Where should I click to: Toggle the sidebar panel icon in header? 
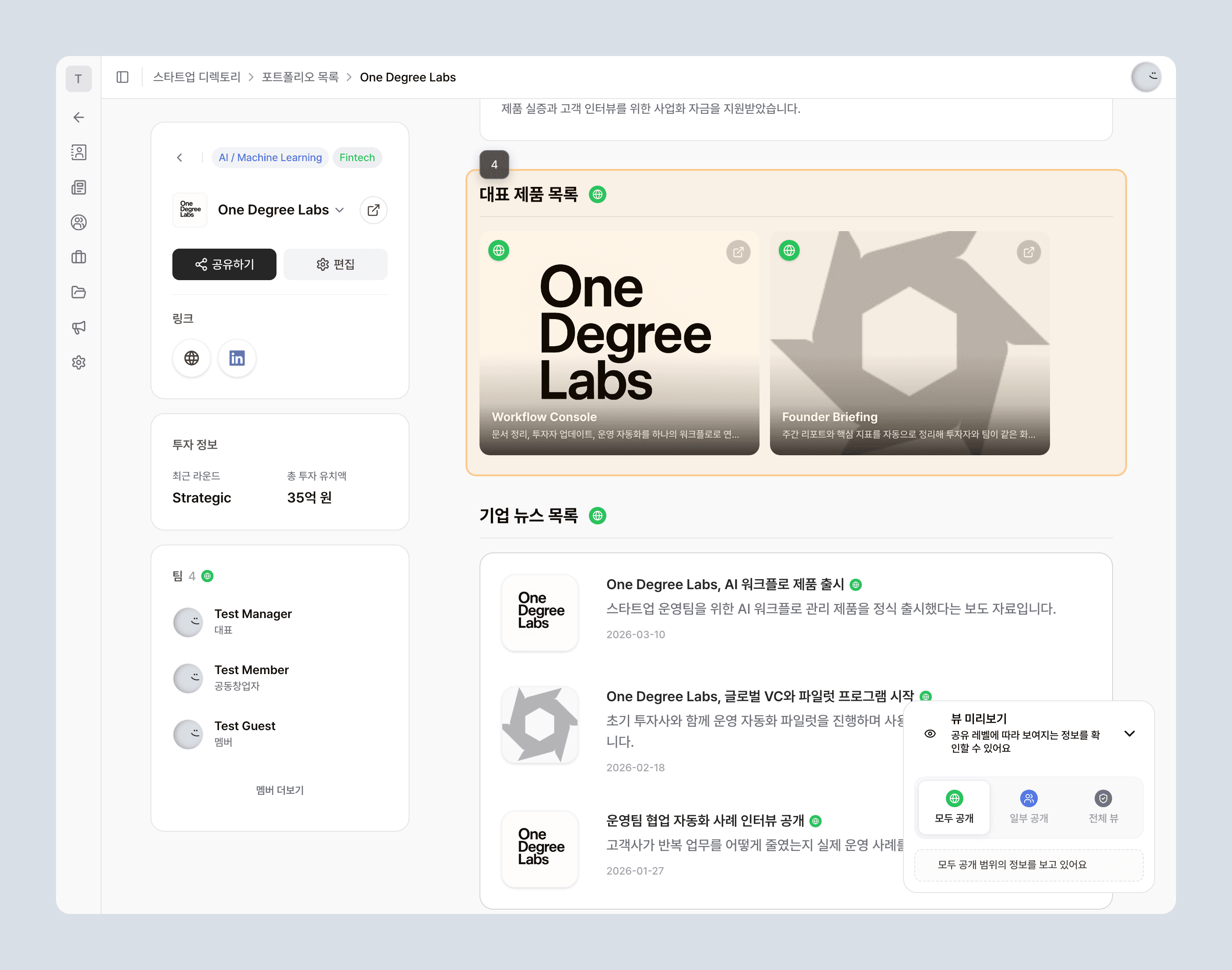tap(122, 77)
